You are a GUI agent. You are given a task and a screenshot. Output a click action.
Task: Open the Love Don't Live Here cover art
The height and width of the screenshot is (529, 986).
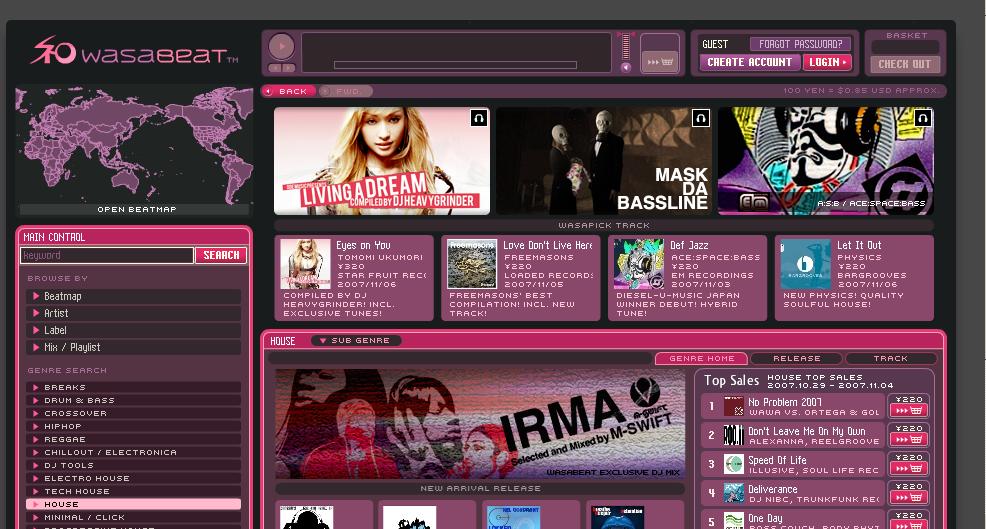pyautogui.click(x=472, y=264)
